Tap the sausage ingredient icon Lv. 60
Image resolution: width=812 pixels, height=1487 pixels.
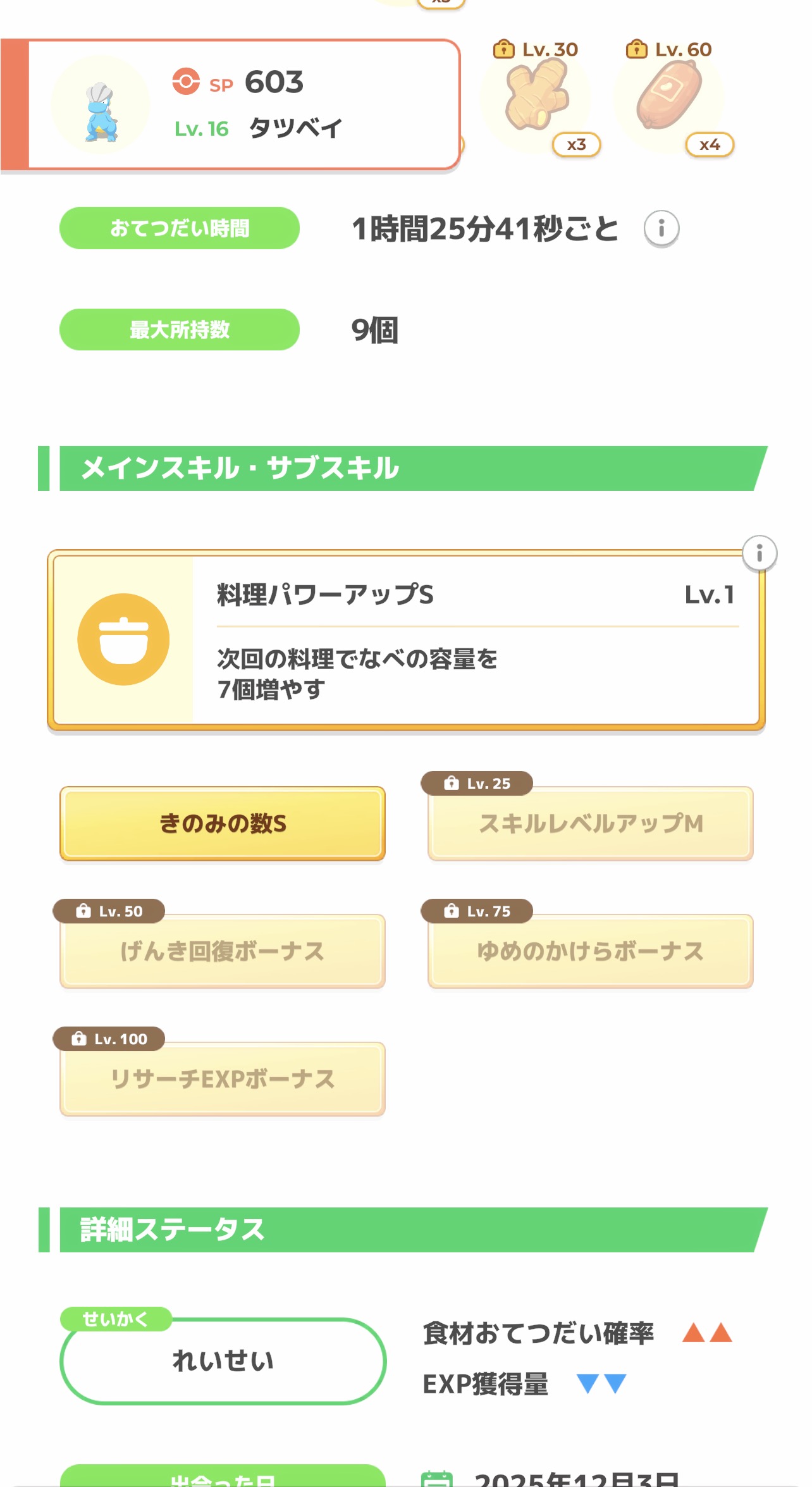tap(669, 96)
